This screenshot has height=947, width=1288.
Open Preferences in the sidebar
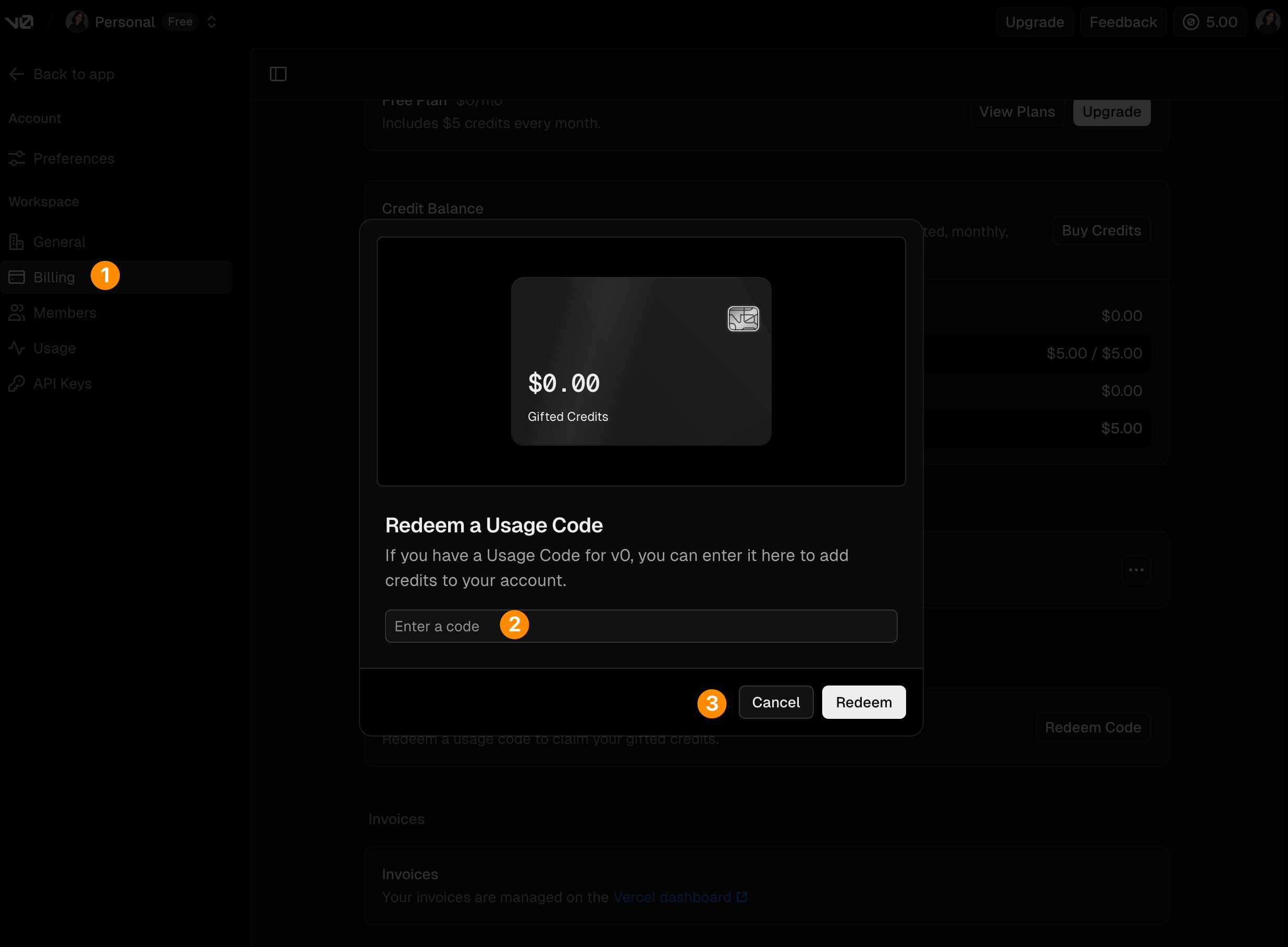click(x=73, y=158)
